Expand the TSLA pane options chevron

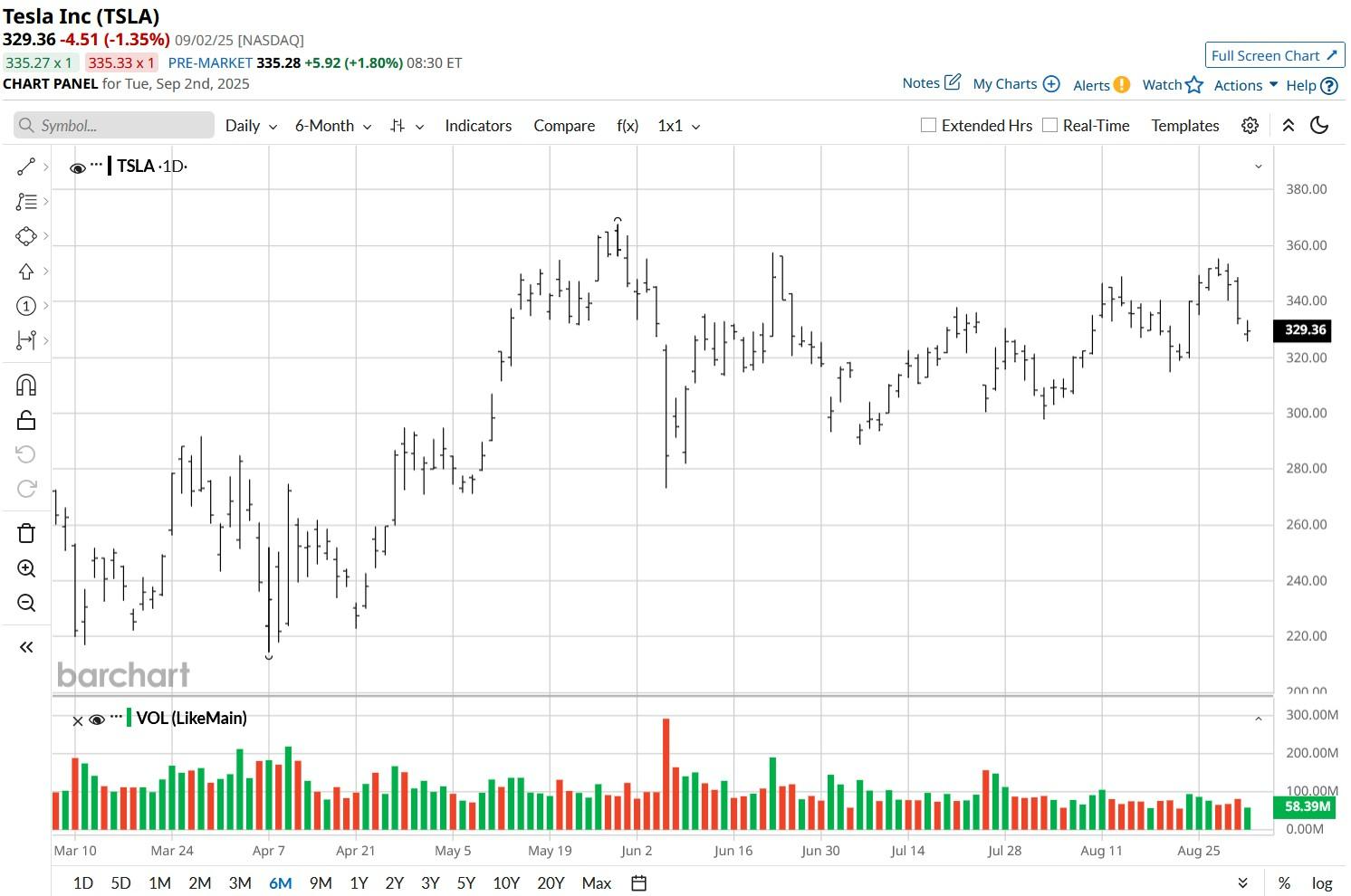click(x=1258, y=167)
